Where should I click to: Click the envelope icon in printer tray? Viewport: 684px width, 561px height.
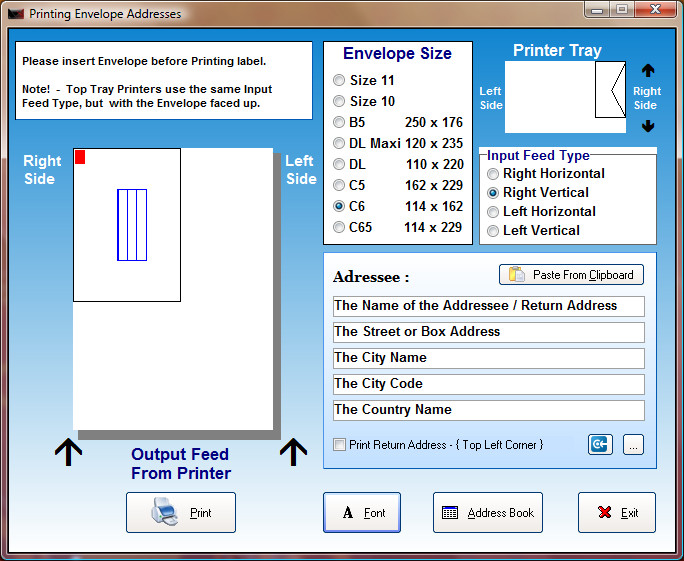[x=611, y=89]
